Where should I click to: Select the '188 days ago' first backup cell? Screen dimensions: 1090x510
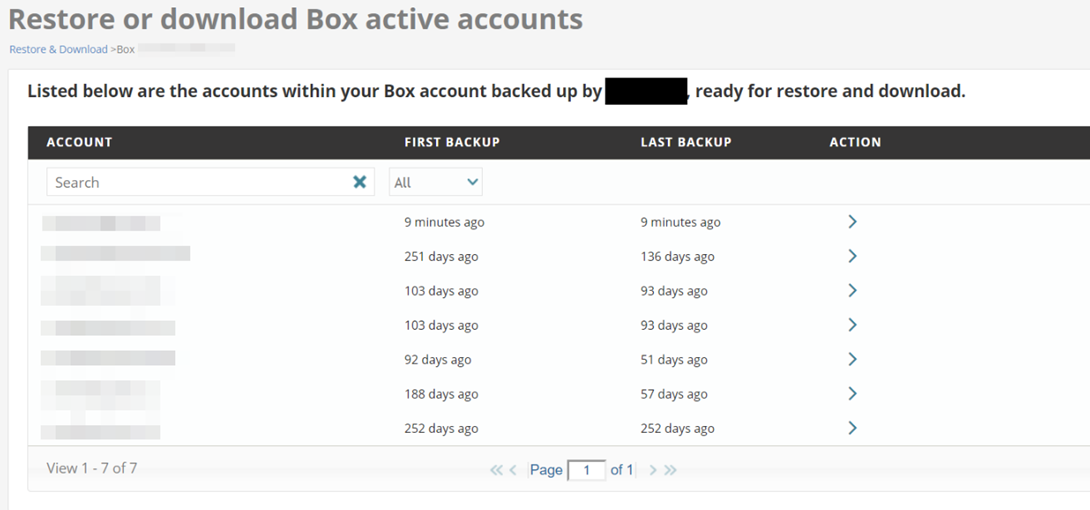coord(441,394)
